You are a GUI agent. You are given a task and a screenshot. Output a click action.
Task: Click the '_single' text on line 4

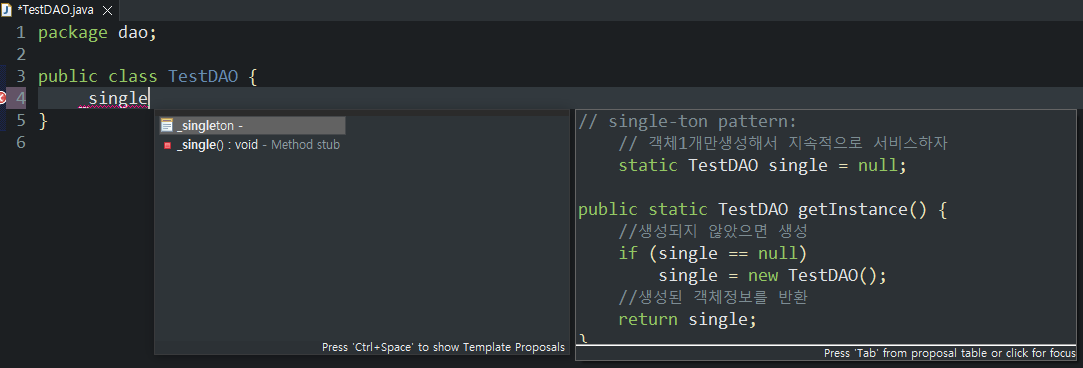[113, 99]
